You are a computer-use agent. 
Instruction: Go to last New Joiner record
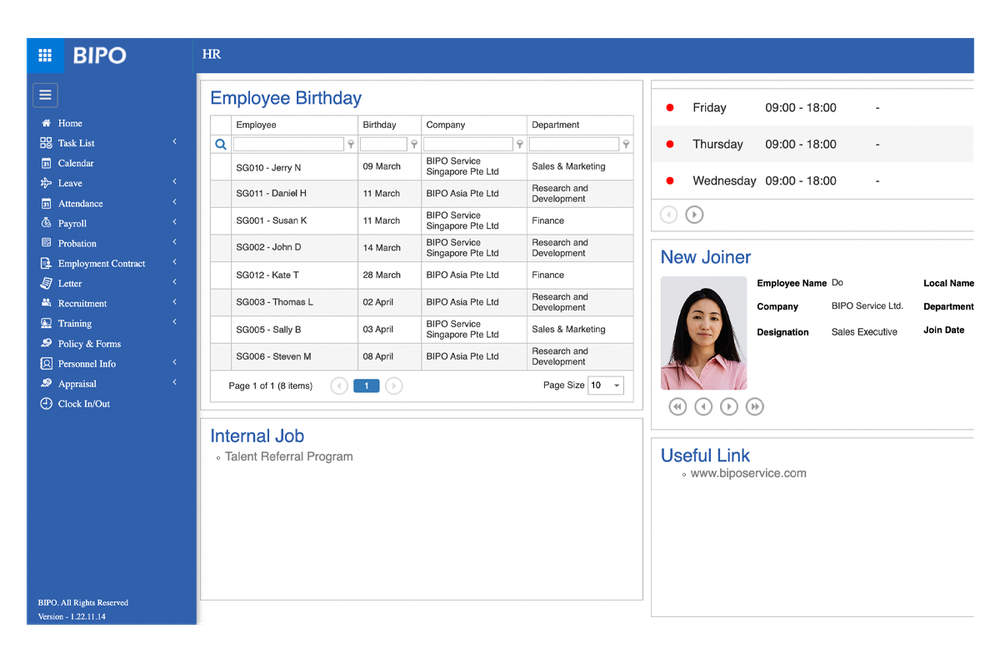click(754, 406)
